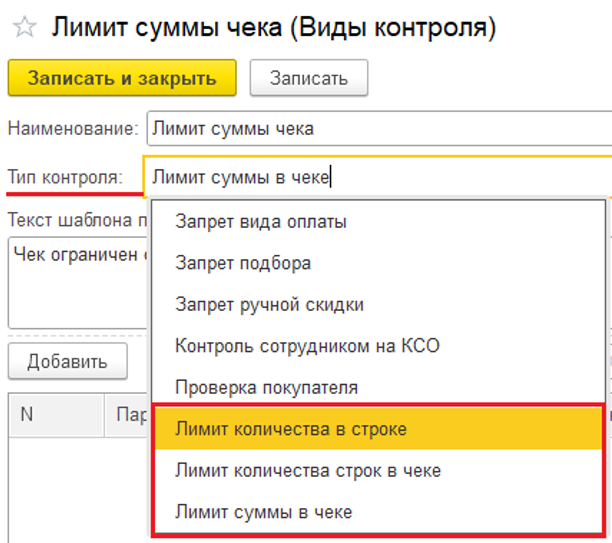Select highlighted 'Лимит количества в строке'
612x543 pixels.
291,428
